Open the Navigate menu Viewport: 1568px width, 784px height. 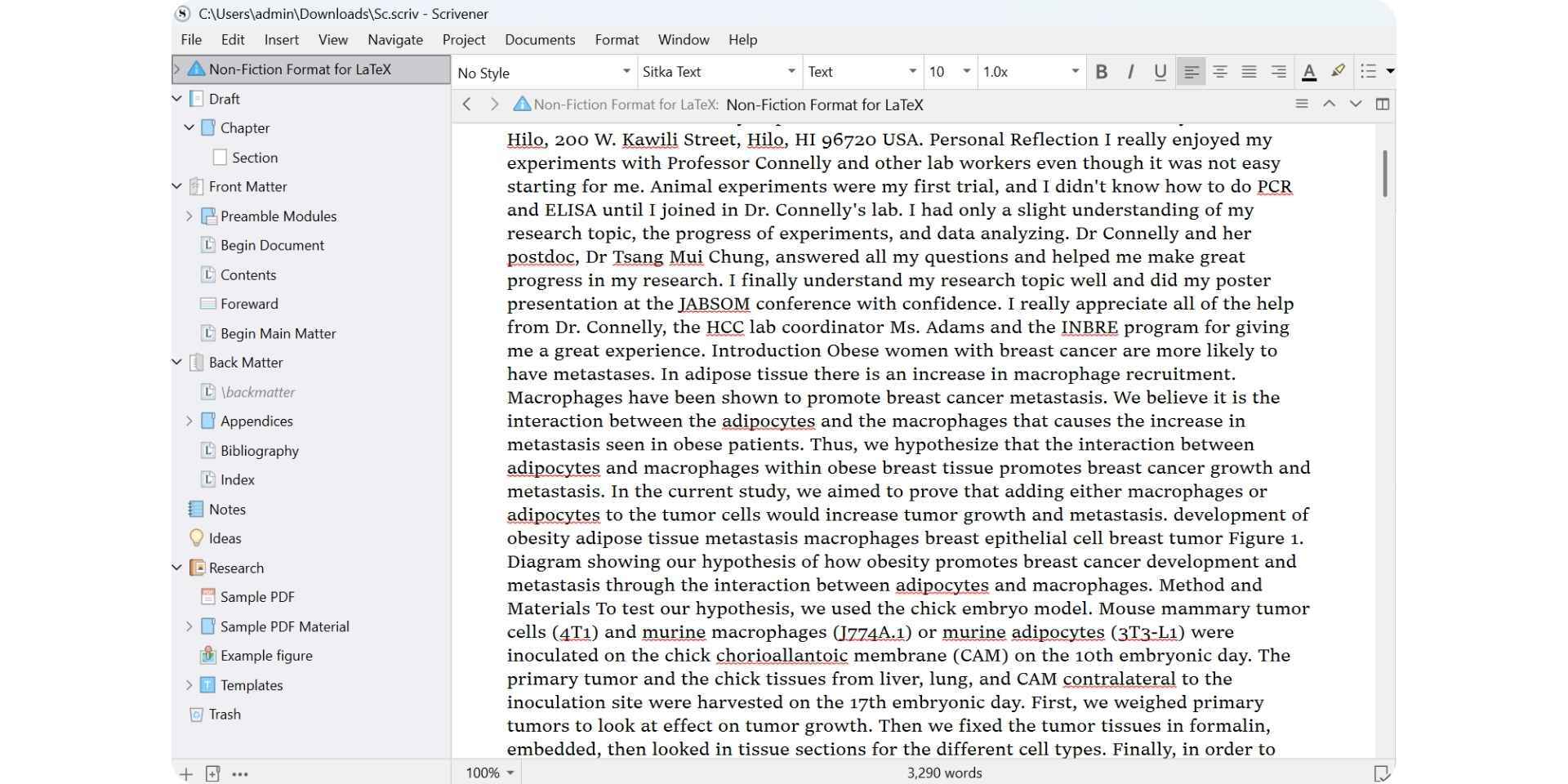395,39
